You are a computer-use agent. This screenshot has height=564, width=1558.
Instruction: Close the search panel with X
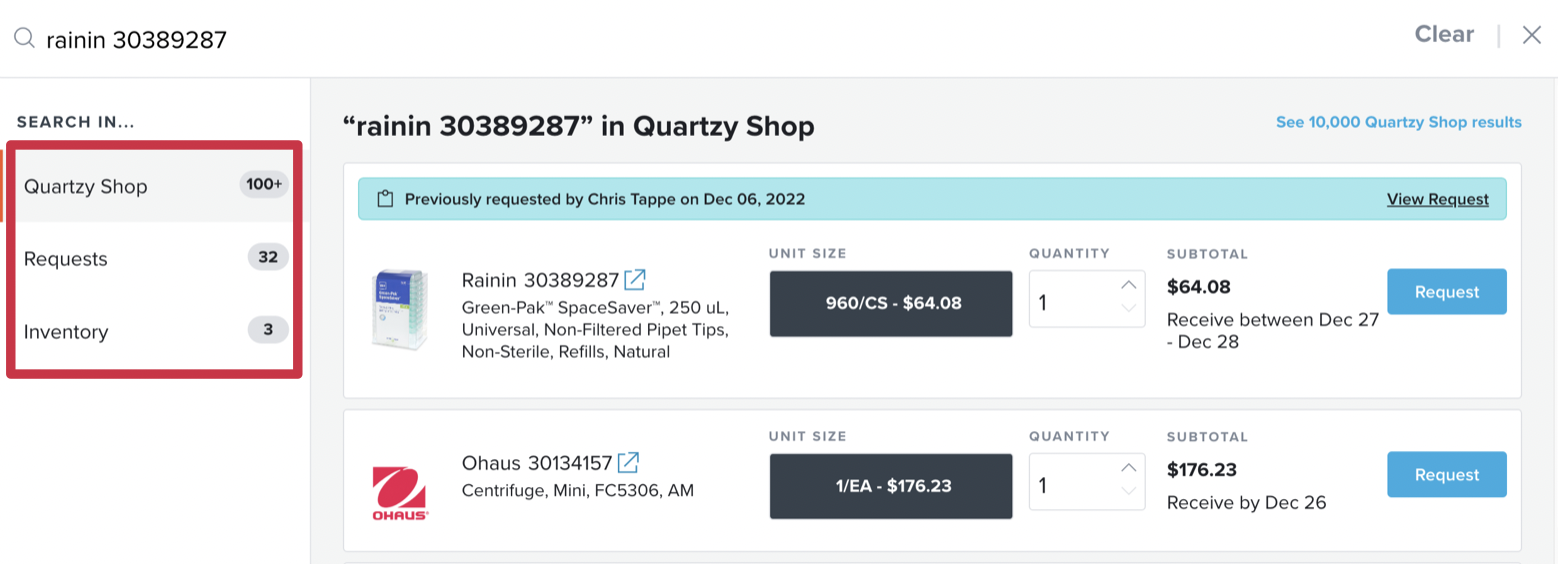click(x=1531, y=36)
